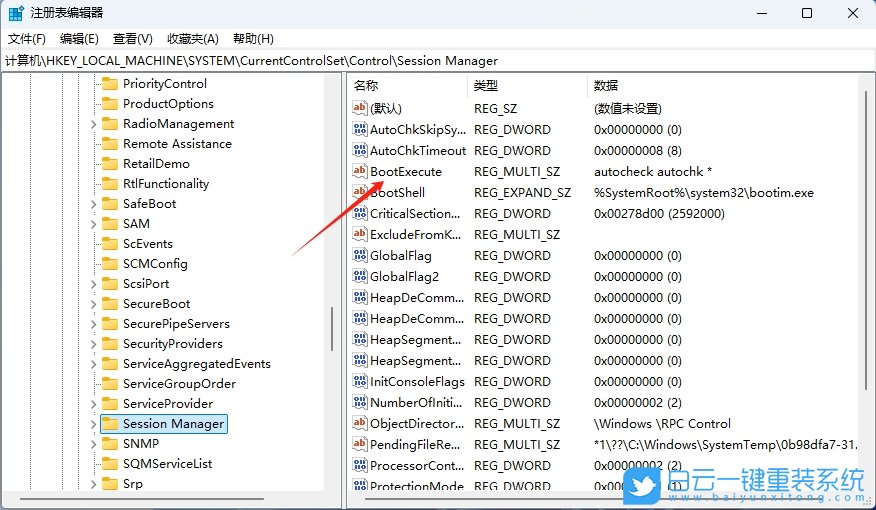Click the Registry Editor app icon in title bar
Viewport: 876px width, 510px height.
pos(16,13)
